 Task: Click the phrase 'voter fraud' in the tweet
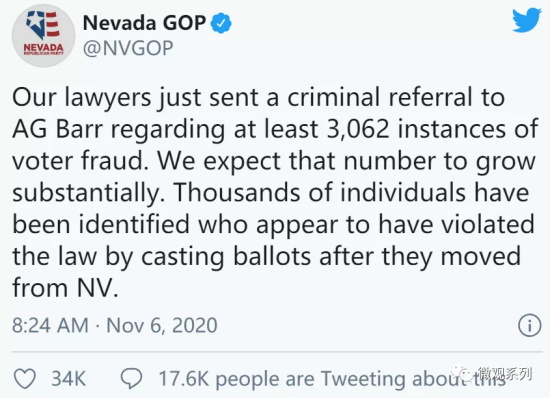click(x=80, y=161)
